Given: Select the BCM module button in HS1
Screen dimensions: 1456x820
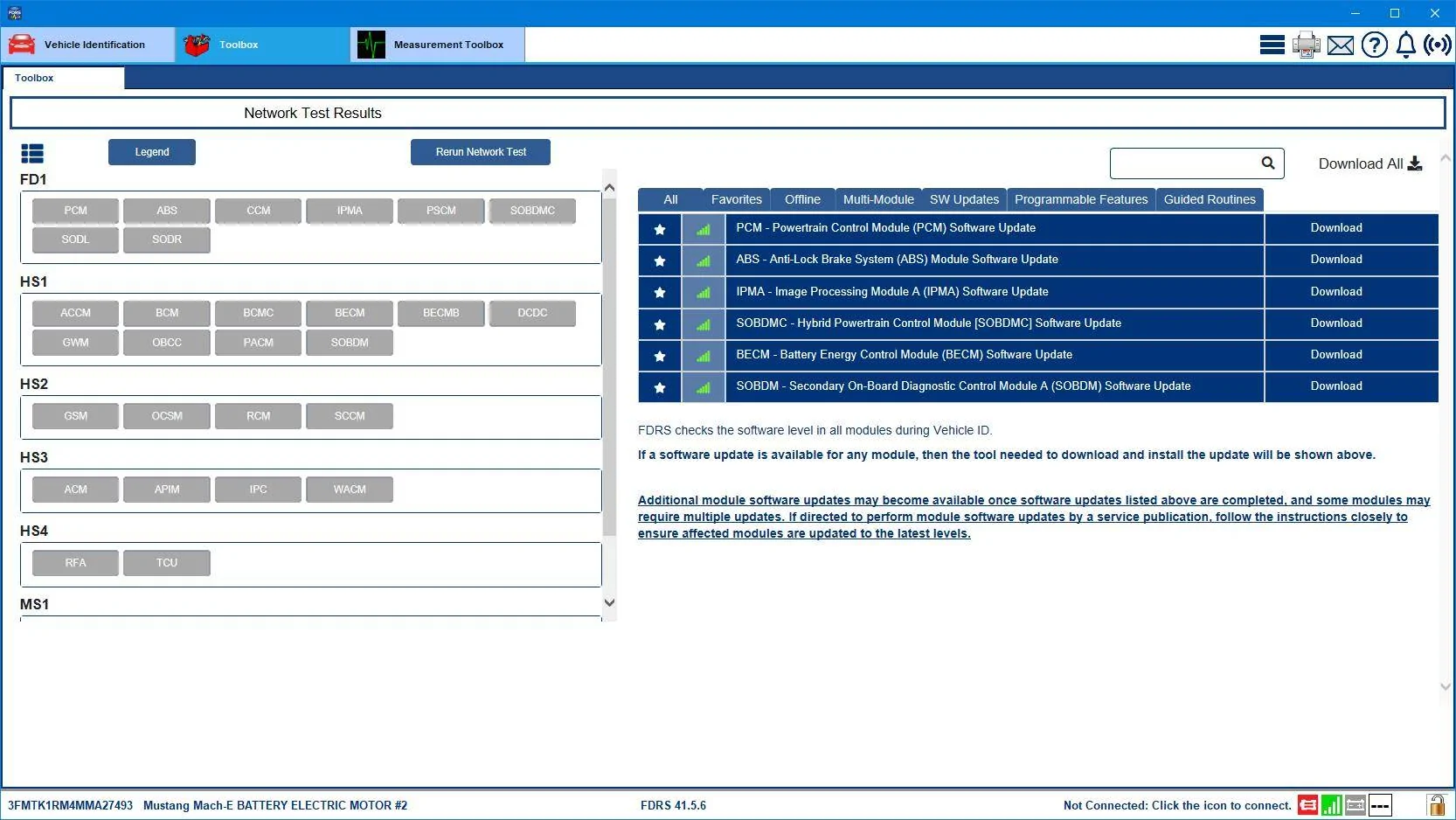Looking at the screenshot, I should 167,313.
